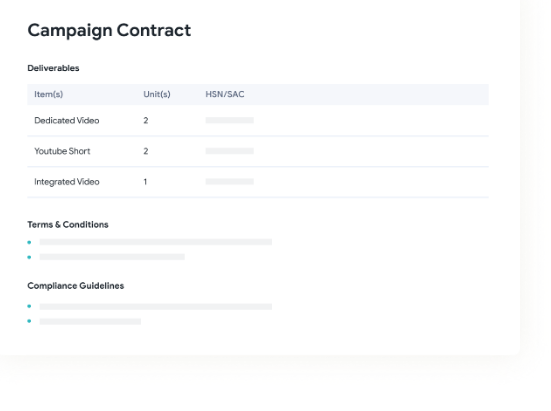This screenshot has height=411, width=551.
Task: Click second Terms & Conditions bullet line
Action: (112, 257)
